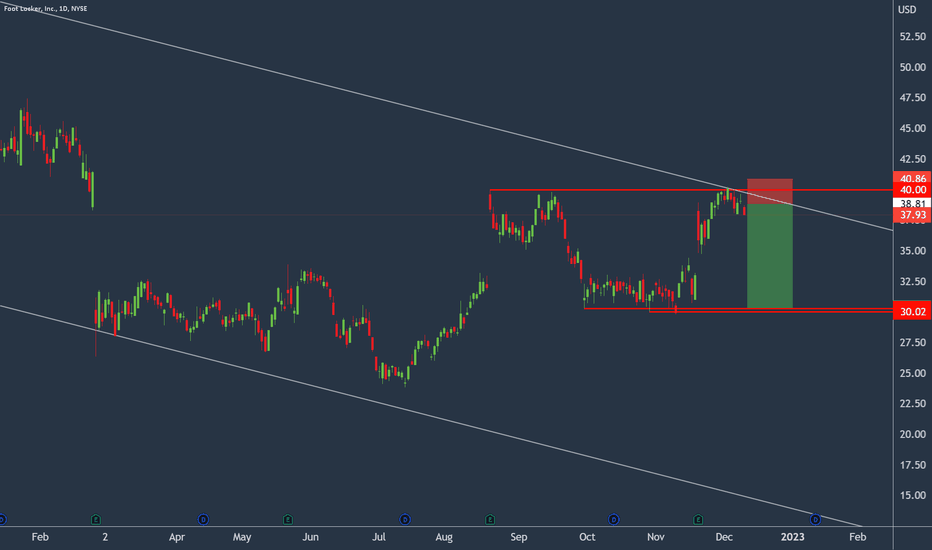Click the 15.00 price axis label
This screenshot has width=932, height=550.
(x=912, y=495)
